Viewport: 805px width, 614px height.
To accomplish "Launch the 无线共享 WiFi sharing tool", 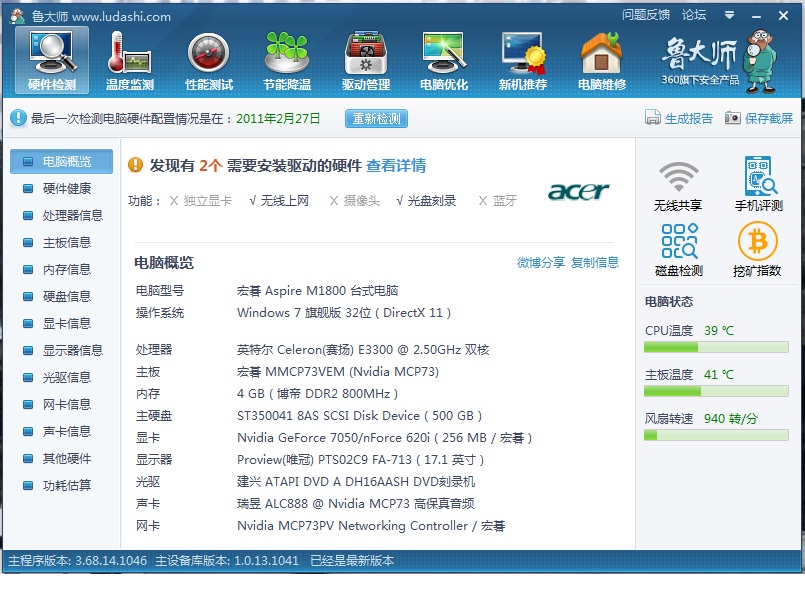I will pos(678,184).
